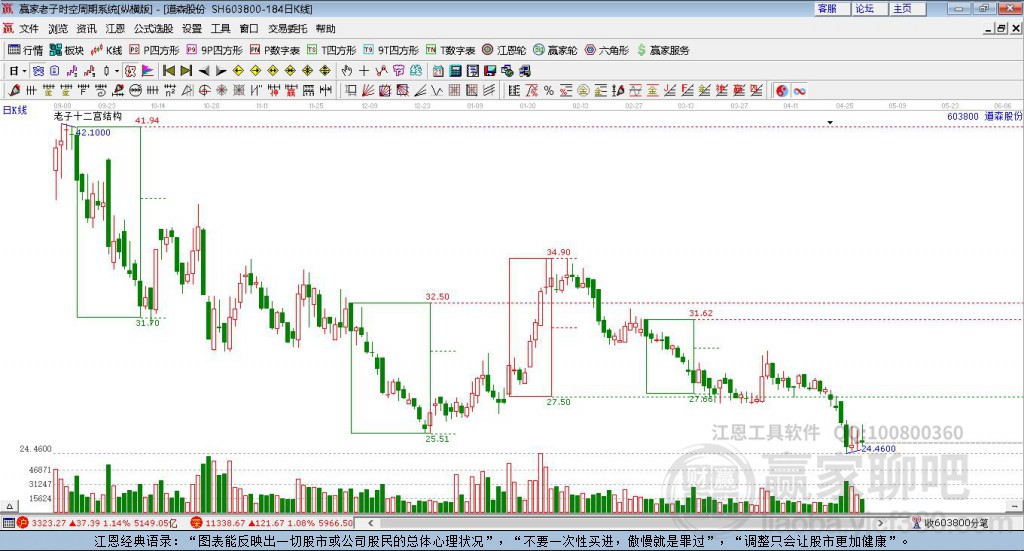Open 赢家服务 with dollar icon
The image size is (1024, 551).
(663, 50)
